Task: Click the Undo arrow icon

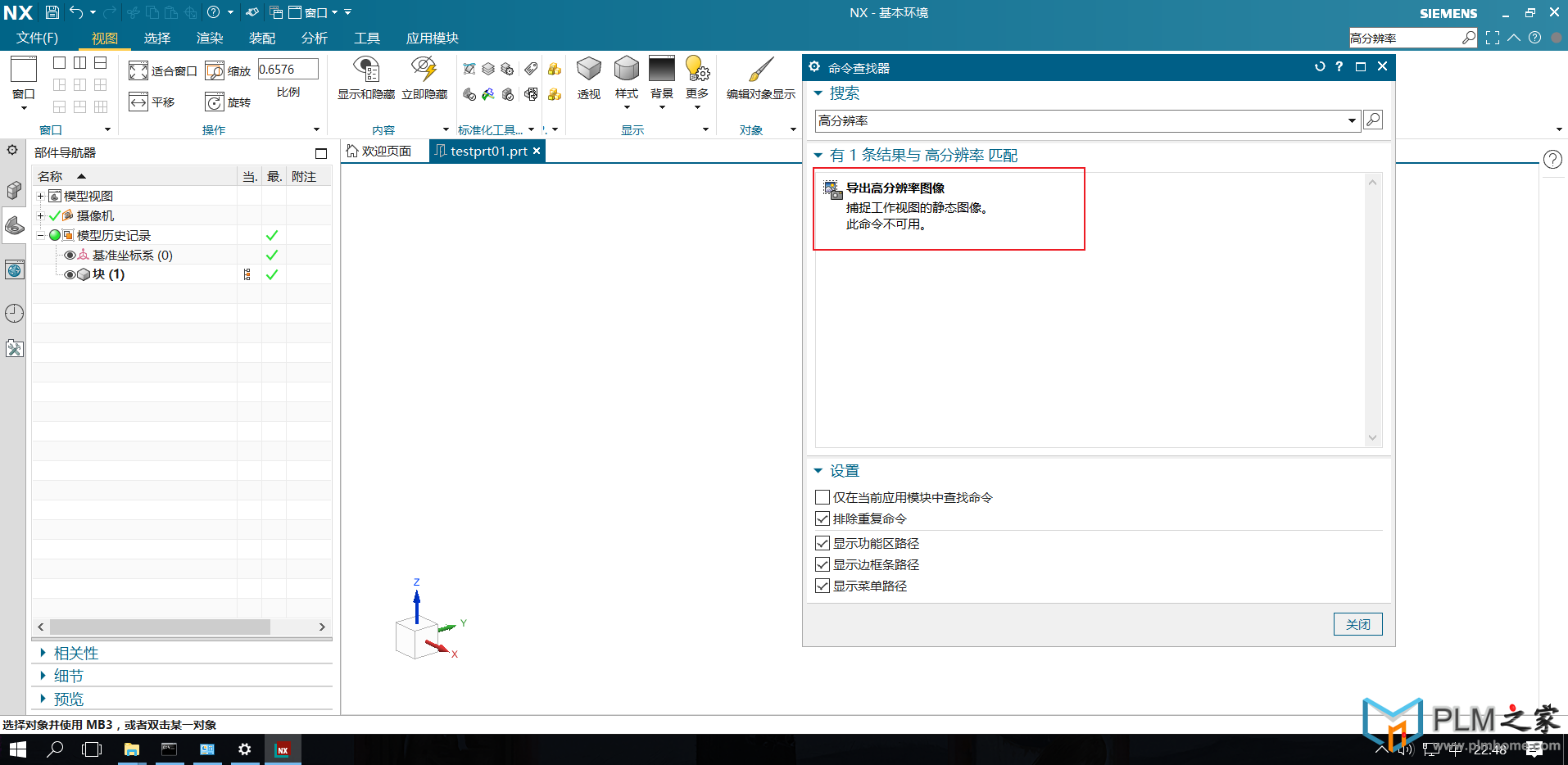Action: tap(76, 12)
